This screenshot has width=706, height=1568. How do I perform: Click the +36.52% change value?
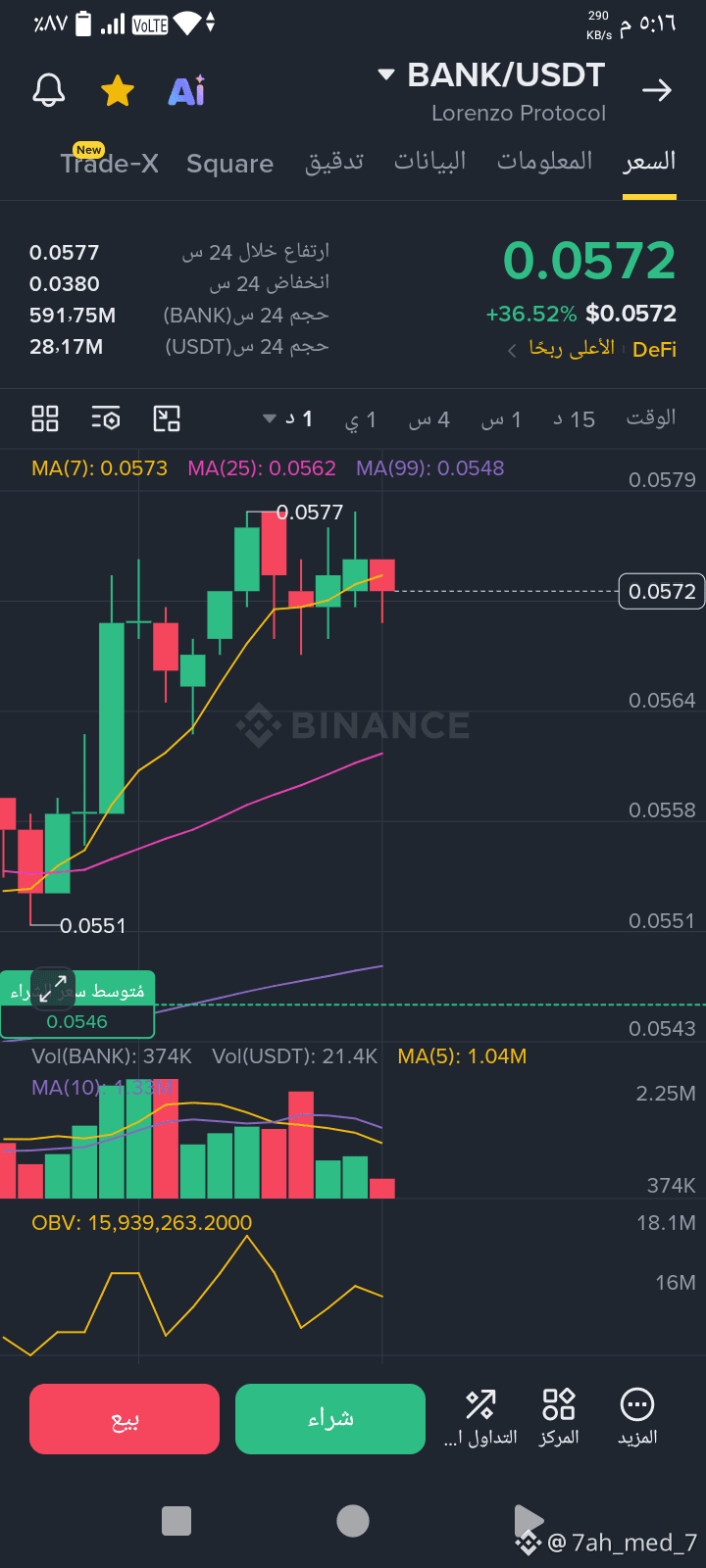(531, 314)
